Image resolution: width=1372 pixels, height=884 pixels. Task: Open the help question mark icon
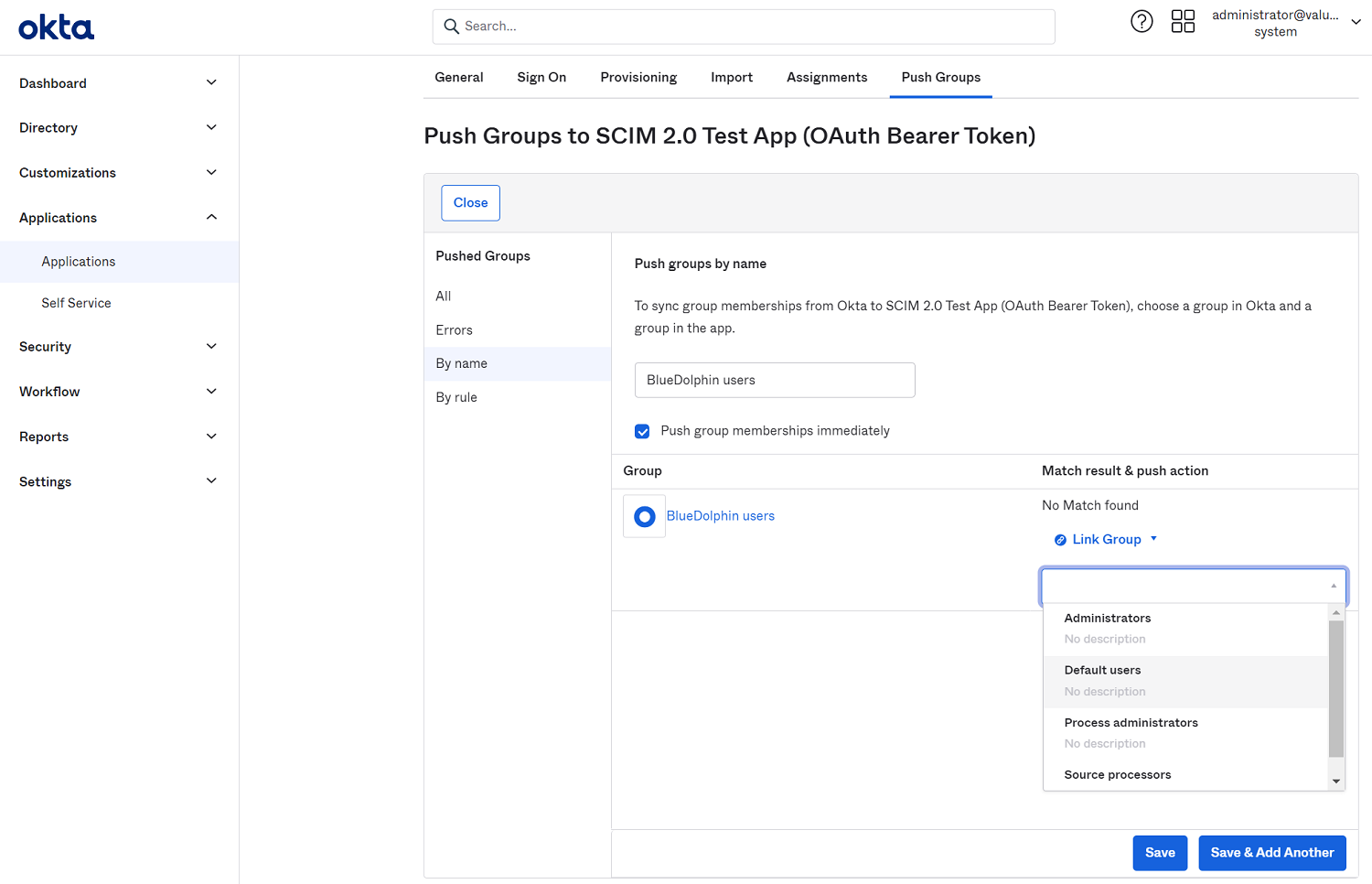pos(1142,21)
